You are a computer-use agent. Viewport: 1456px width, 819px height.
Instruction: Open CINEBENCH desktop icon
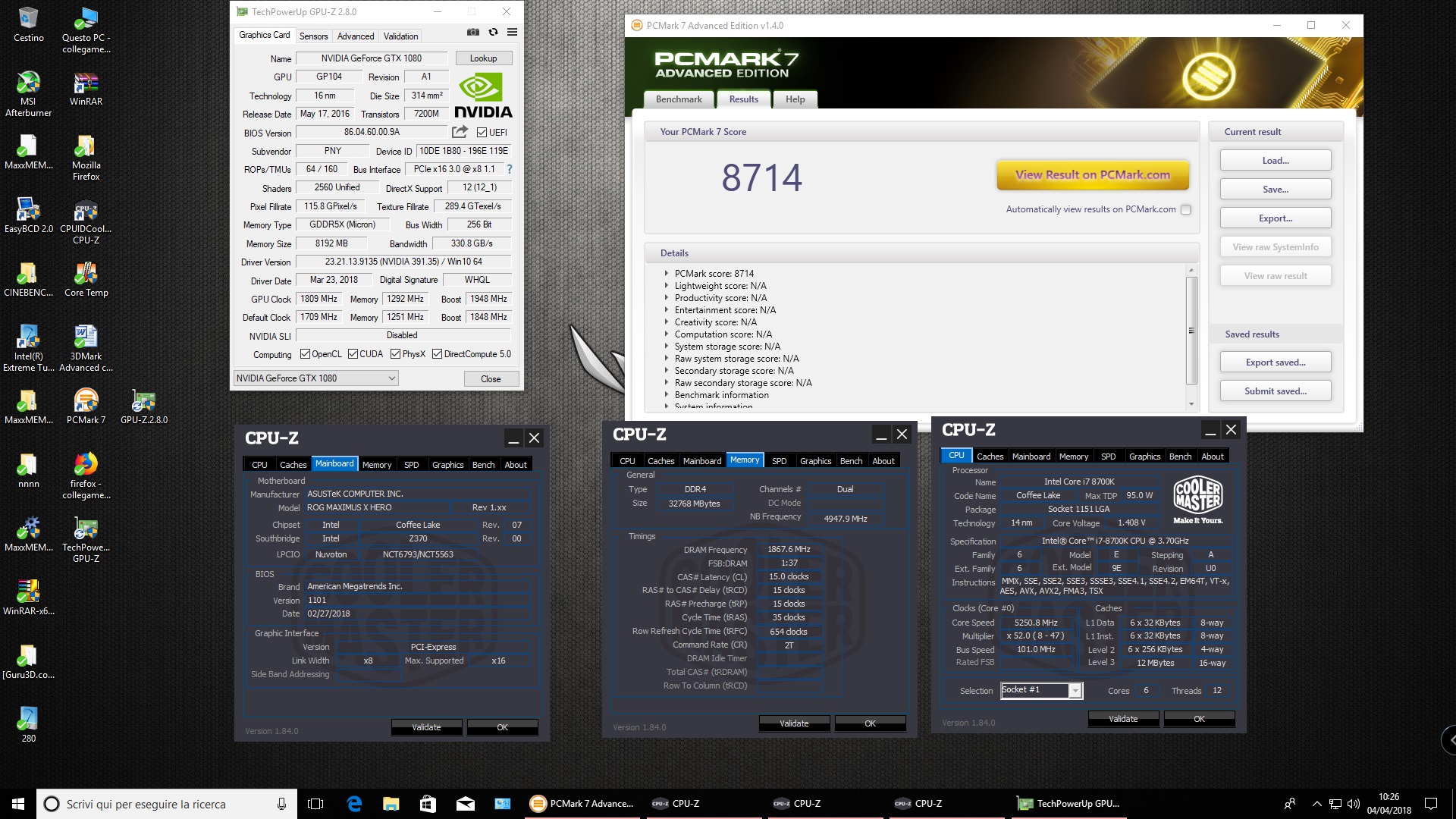29,279
